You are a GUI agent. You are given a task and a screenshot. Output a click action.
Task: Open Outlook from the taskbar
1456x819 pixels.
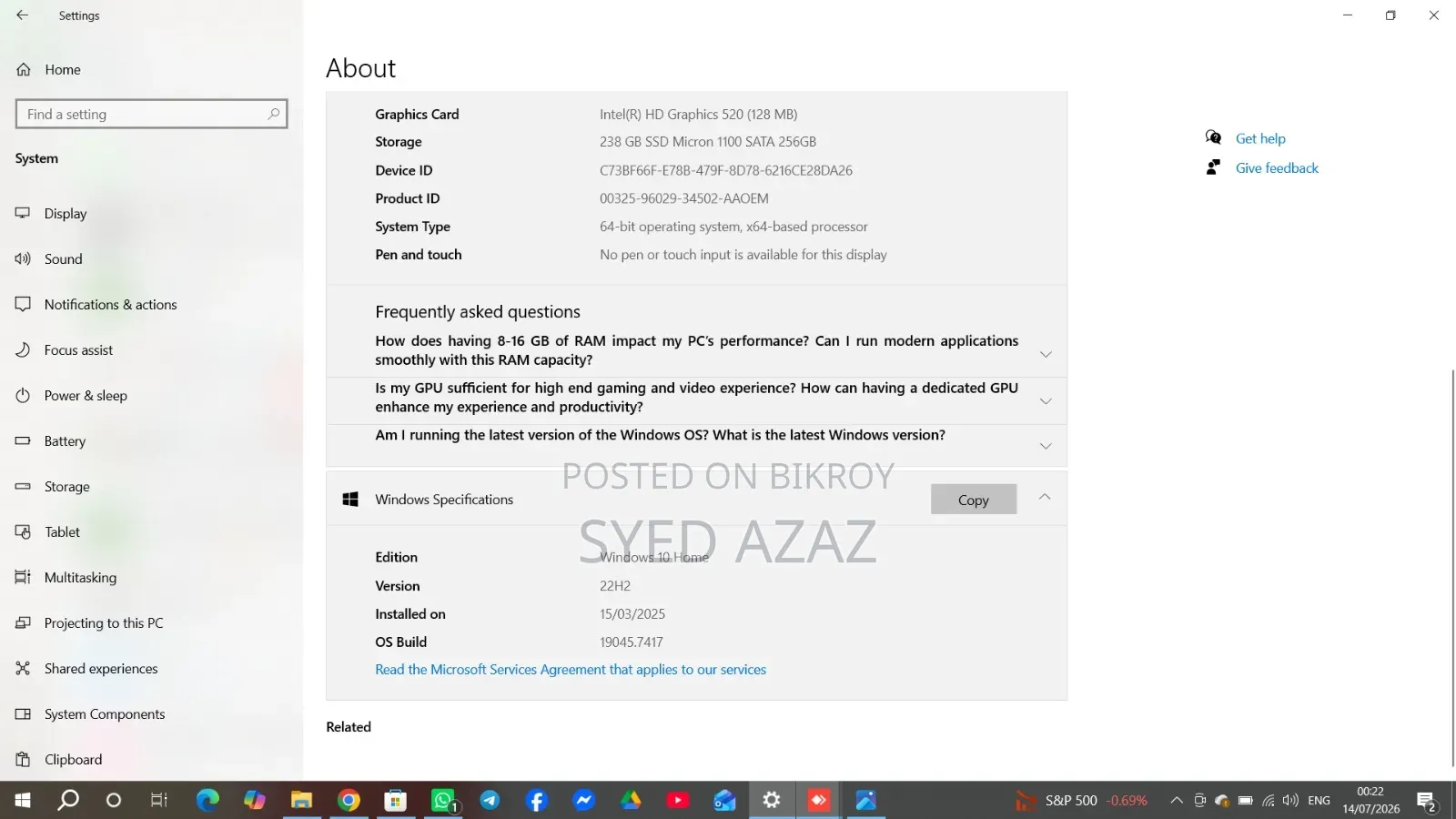pyautogui.click(x=724, y=801)
